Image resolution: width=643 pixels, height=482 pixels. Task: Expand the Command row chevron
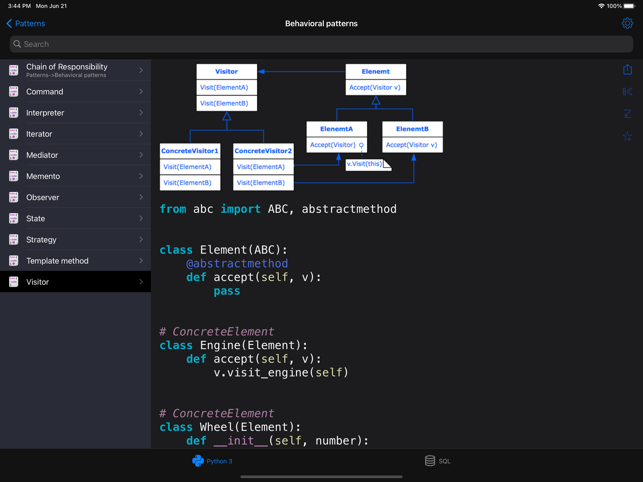141,91
